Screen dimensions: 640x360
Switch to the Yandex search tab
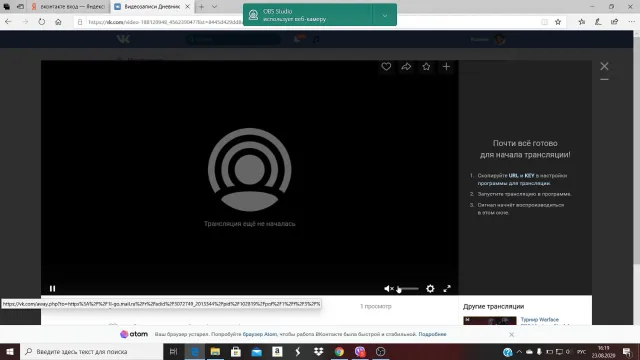(x=69, y=7)
